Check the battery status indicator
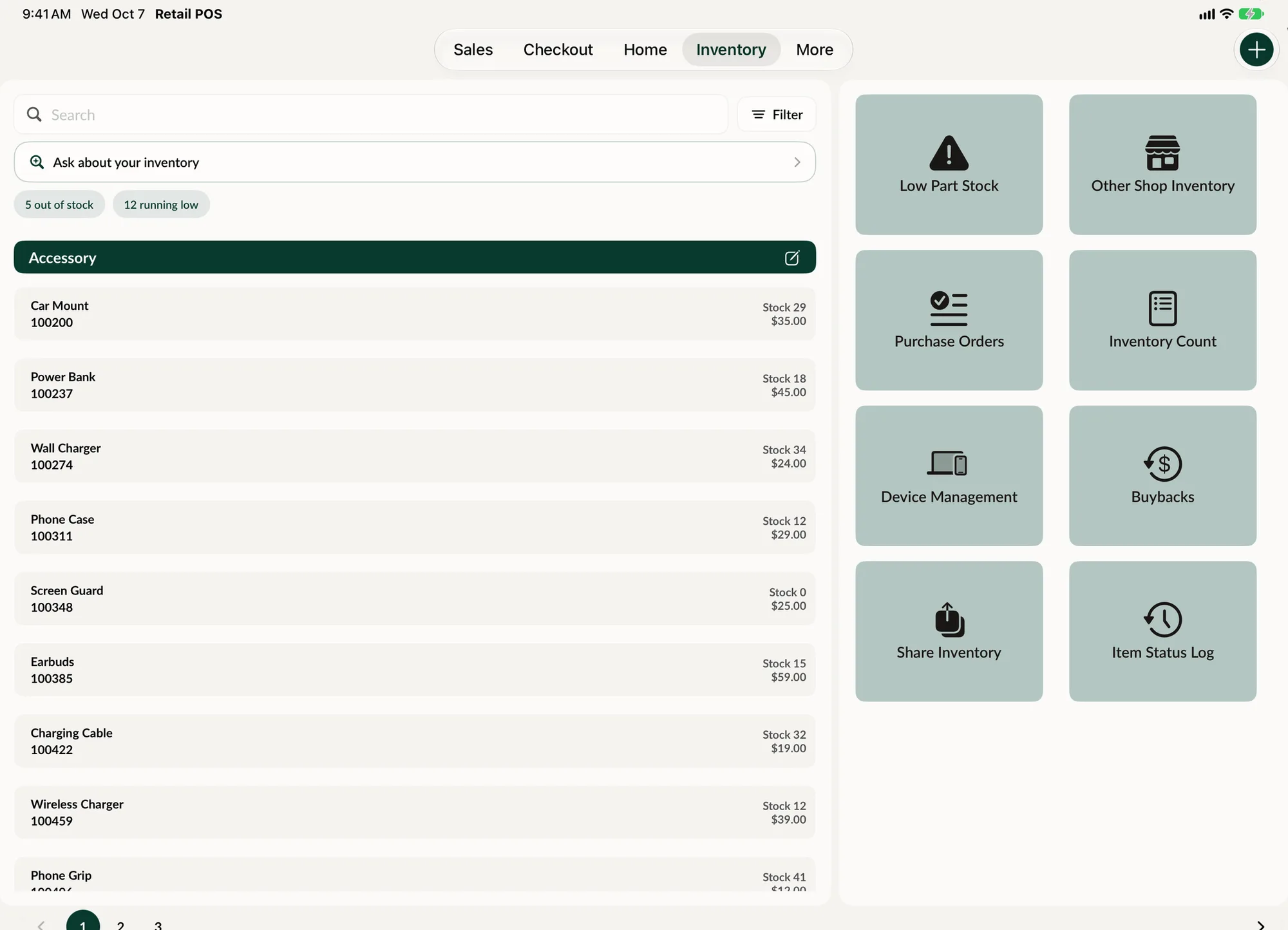The width and height of the screenshot is (1288, 930). pyautogui.click(x=1251, y=14)
